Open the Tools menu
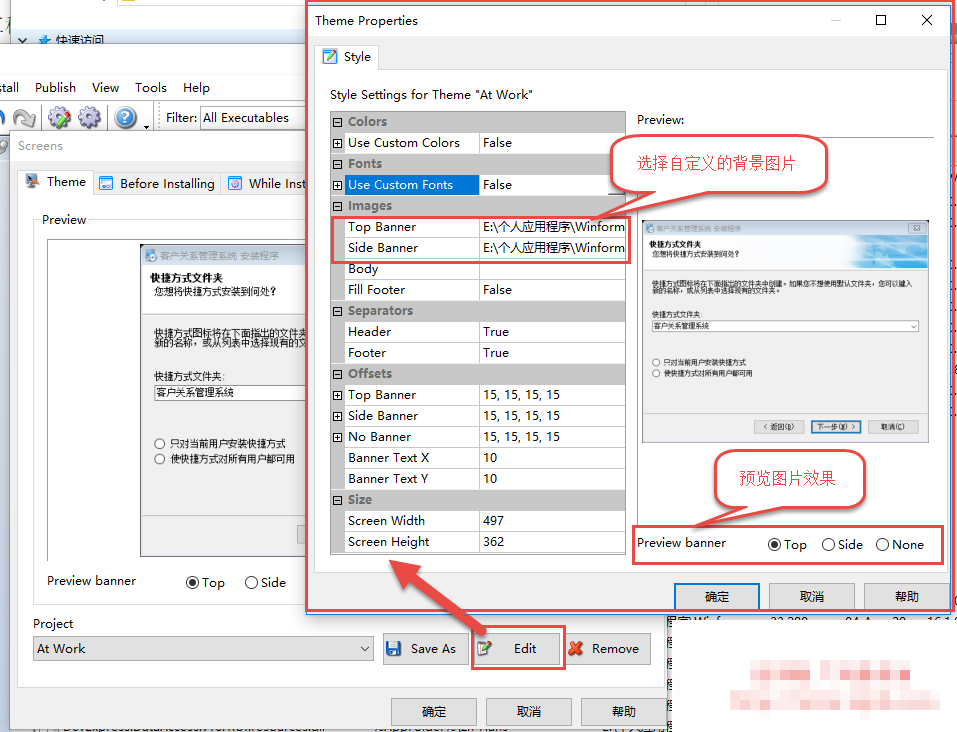The image size is (957, 732). (151, 87)
